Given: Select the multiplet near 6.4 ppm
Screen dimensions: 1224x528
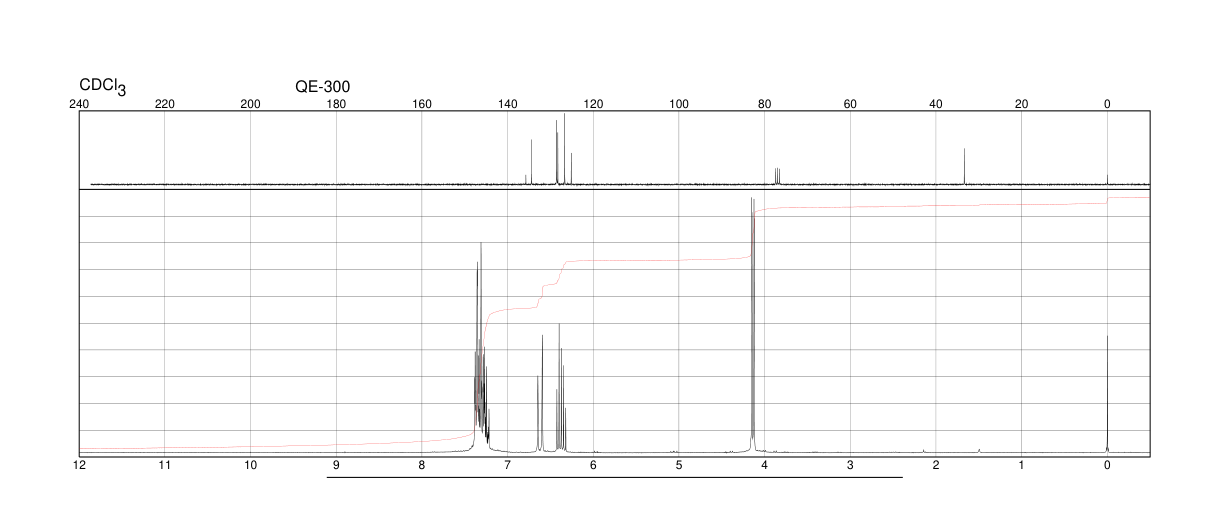Looking at the screenshot, I should coord(561,390).
